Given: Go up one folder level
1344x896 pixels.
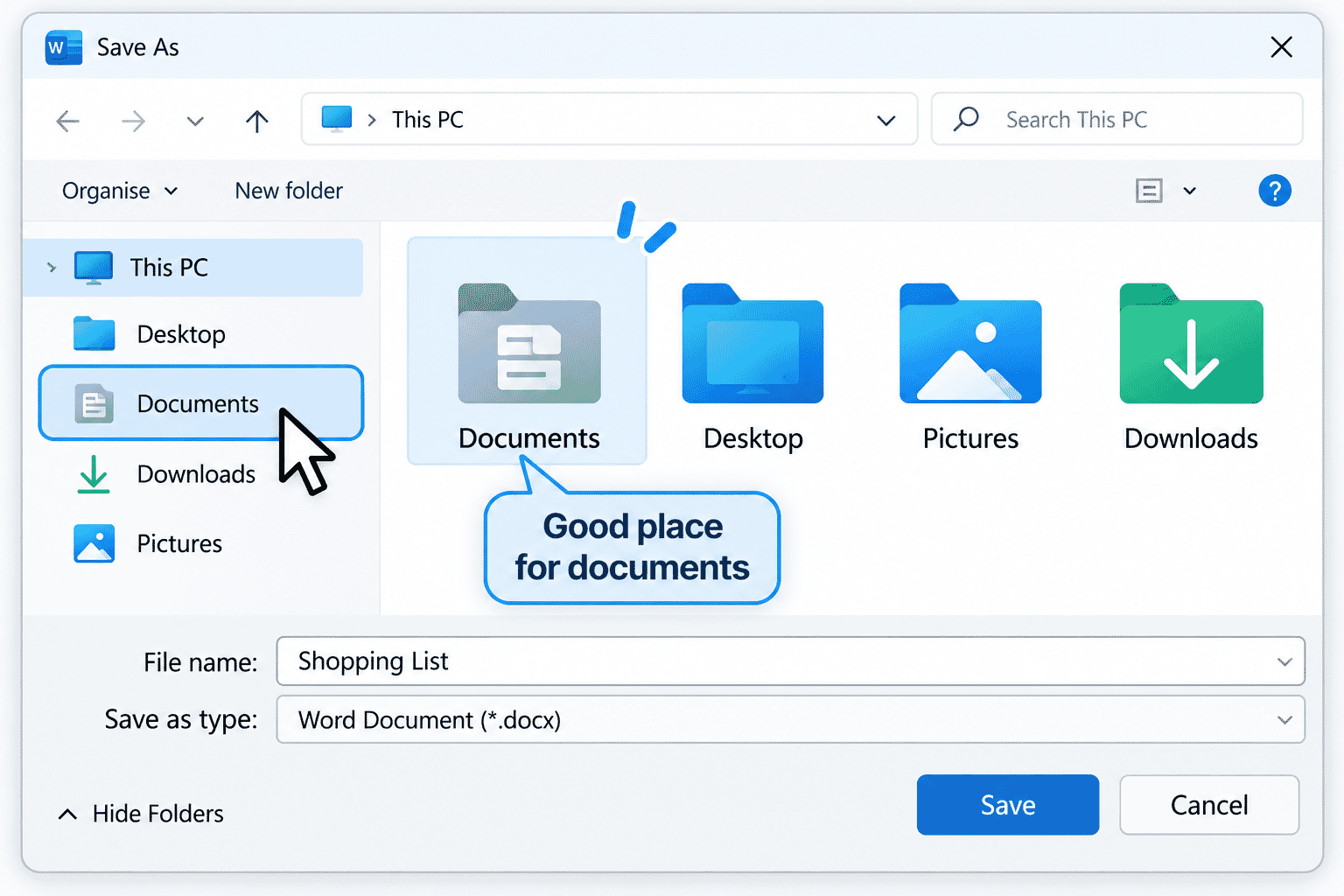Looking at the screenshot, I should click(256, 121).
